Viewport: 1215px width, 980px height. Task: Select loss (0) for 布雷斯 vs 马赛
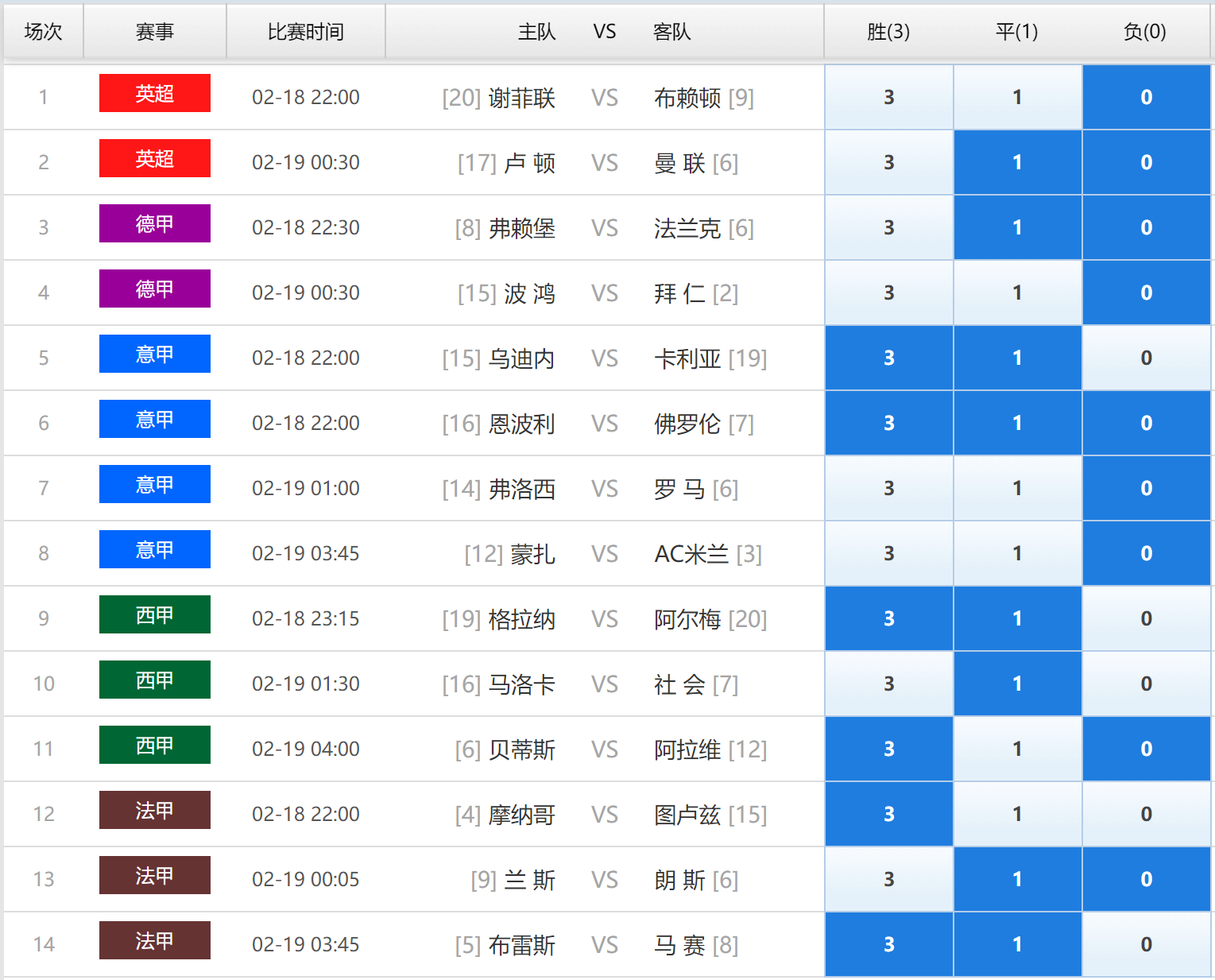[x=1147, y=944]
